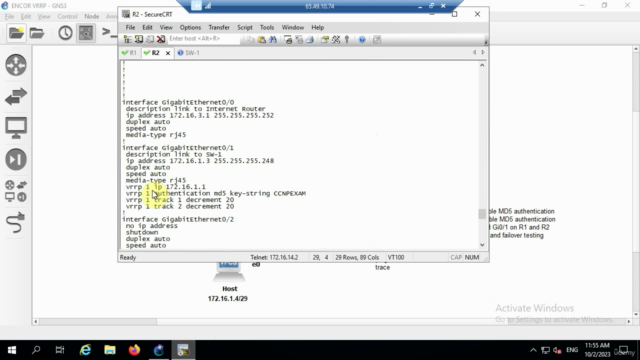Click 'interface GigabitEthernet0/2' line in terminal

[x=178, y=219]
